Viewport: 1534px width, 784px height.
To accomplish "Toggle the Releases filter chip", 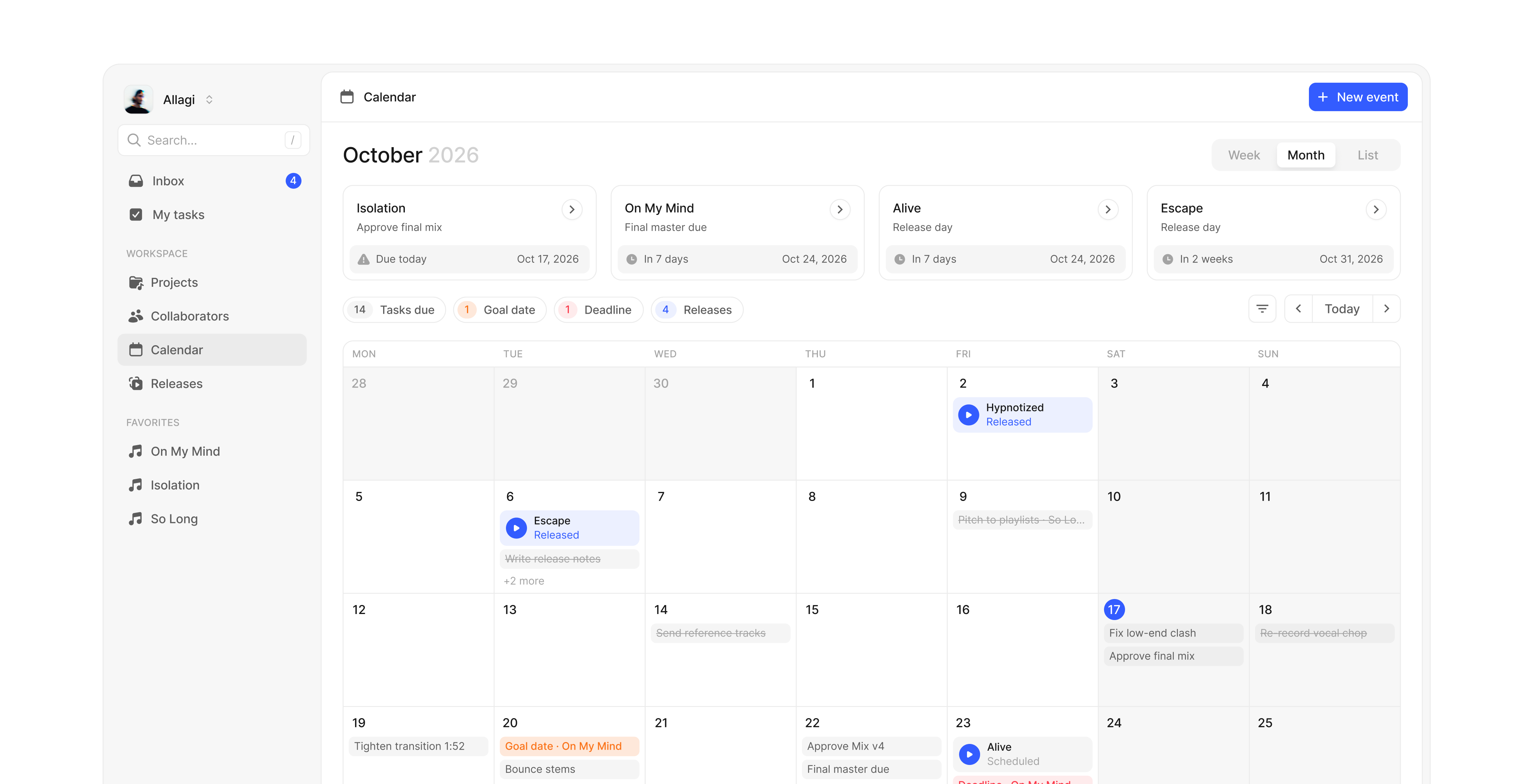I will point(697,310).
